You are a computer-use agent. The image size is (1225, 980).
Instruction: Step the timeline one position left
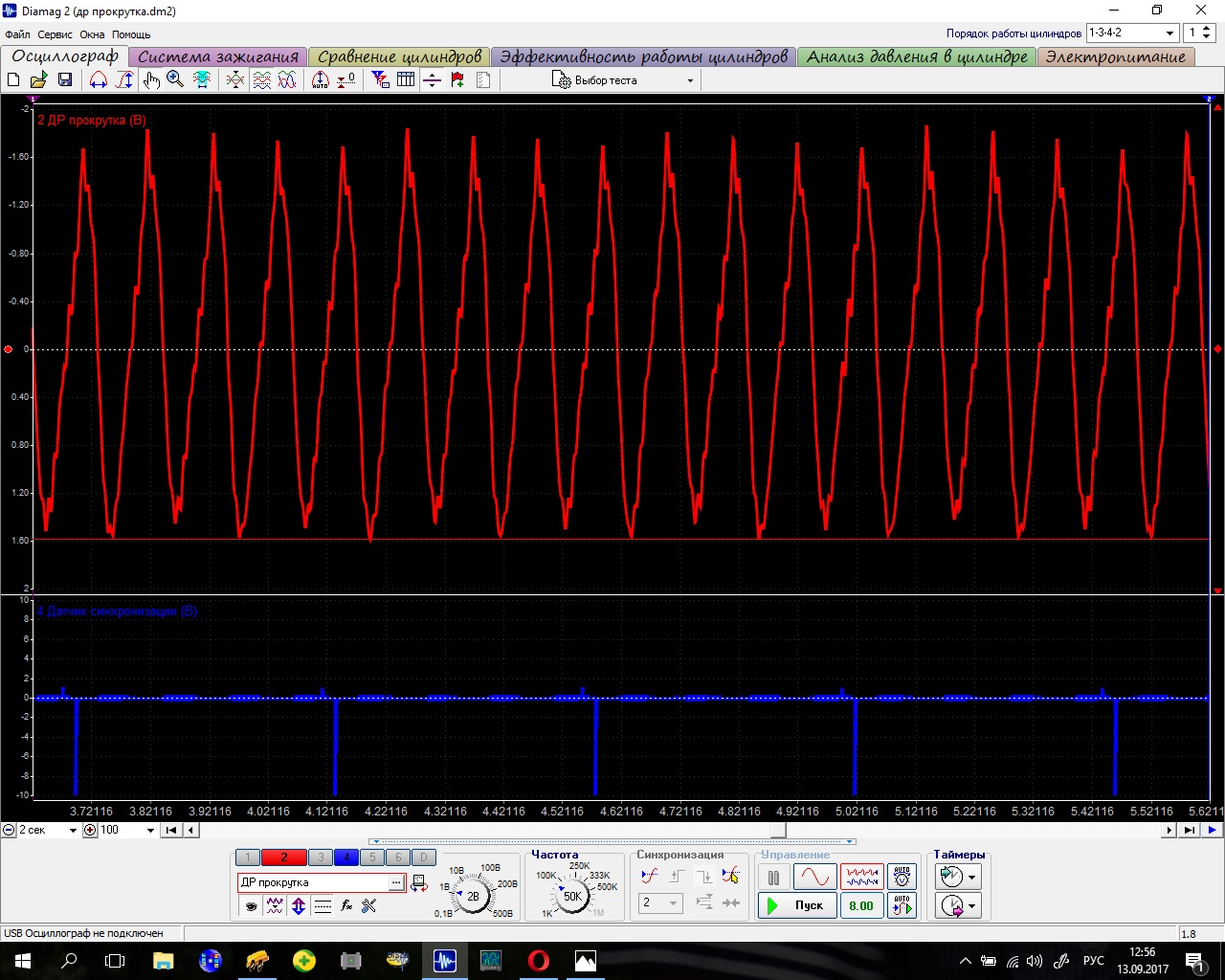click(191, 830)
